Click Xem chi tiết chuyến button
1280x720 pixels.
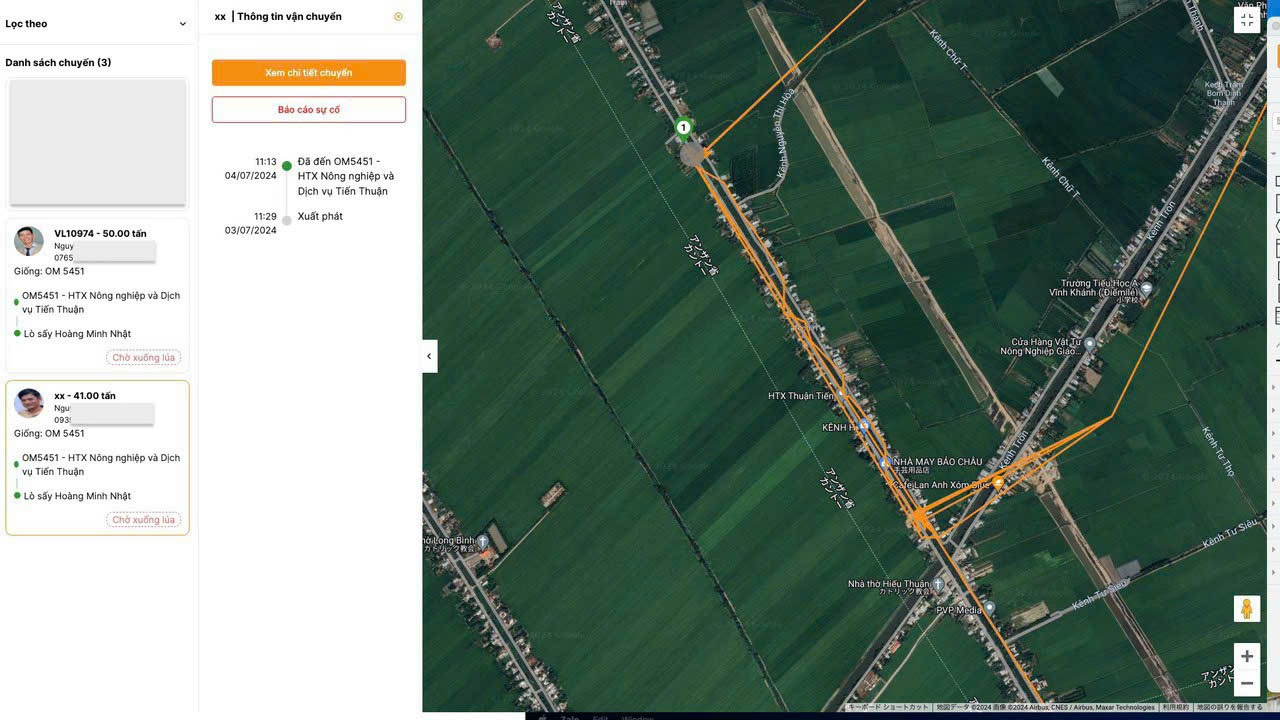[308, 73]
